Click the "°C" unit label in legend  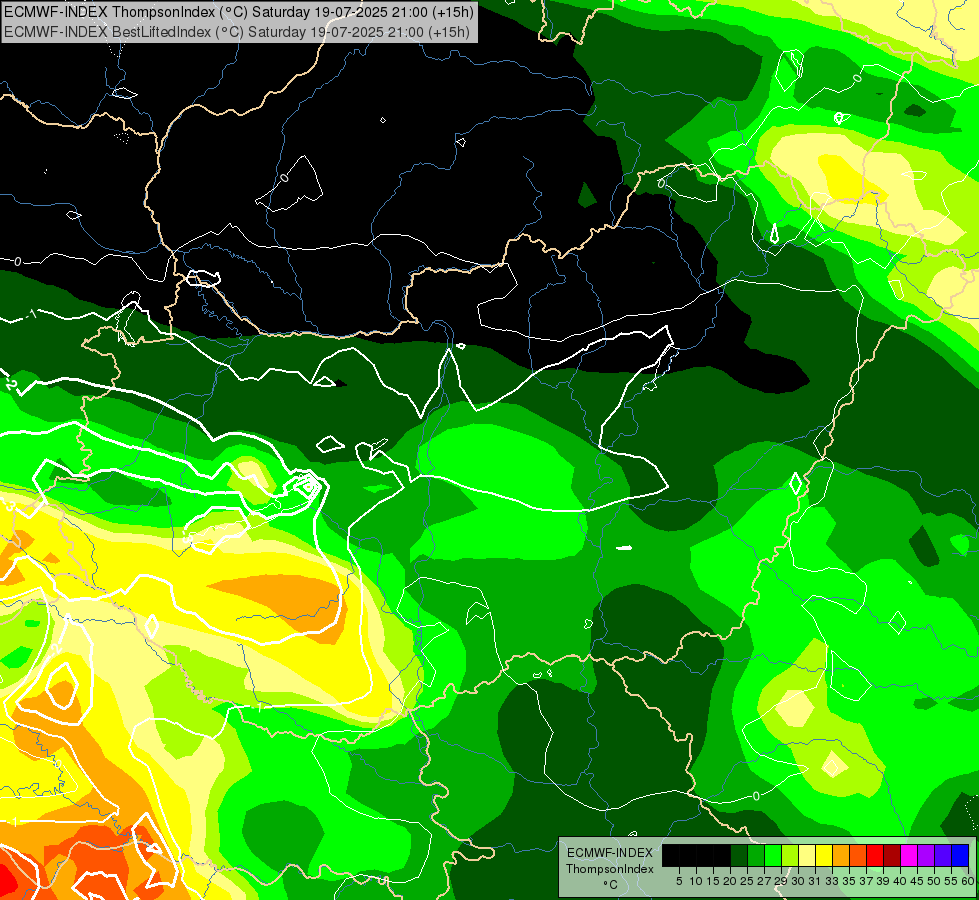point(611,884)
